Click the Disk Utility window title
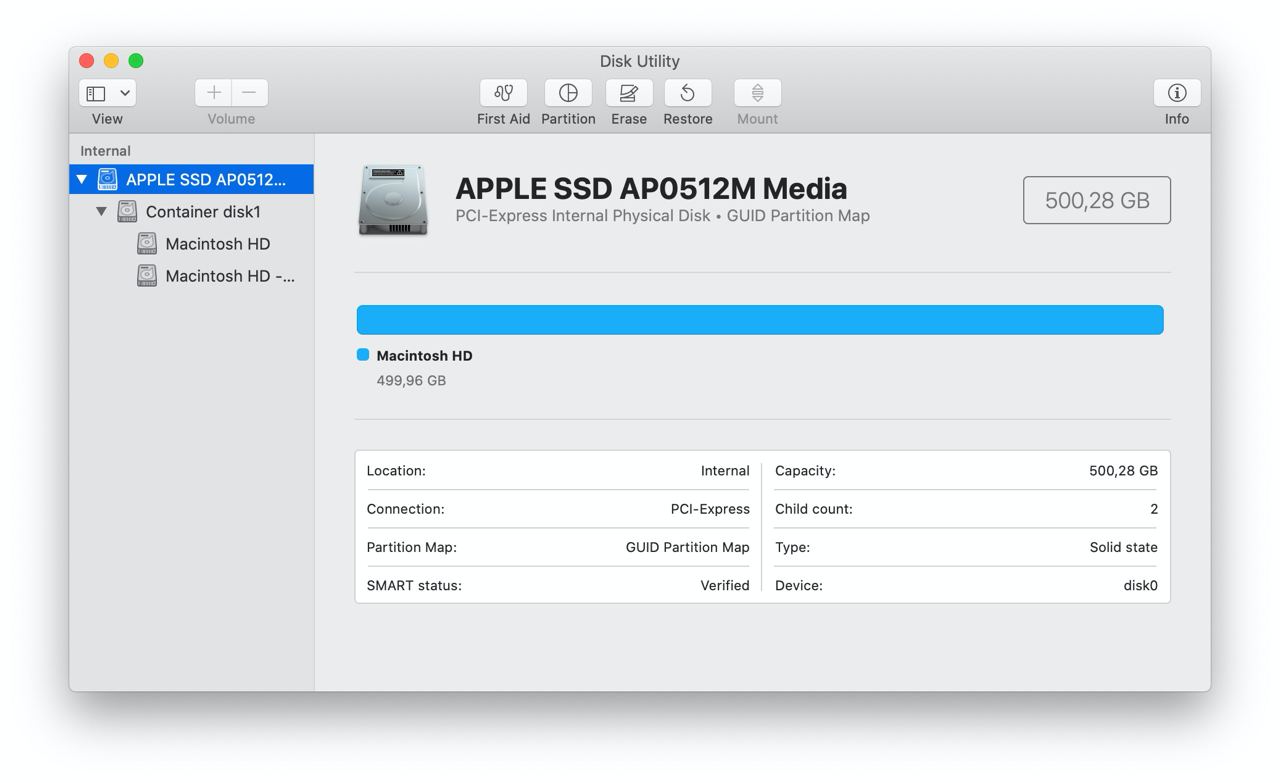 (x=640, y=61)
